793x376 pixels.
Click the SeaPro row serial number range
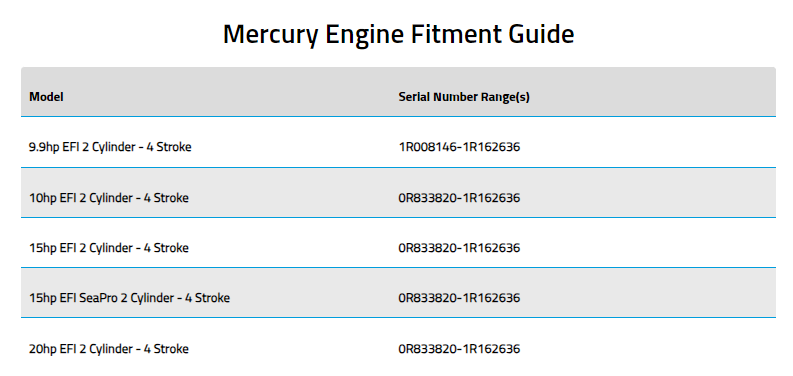tap(459, 298)
